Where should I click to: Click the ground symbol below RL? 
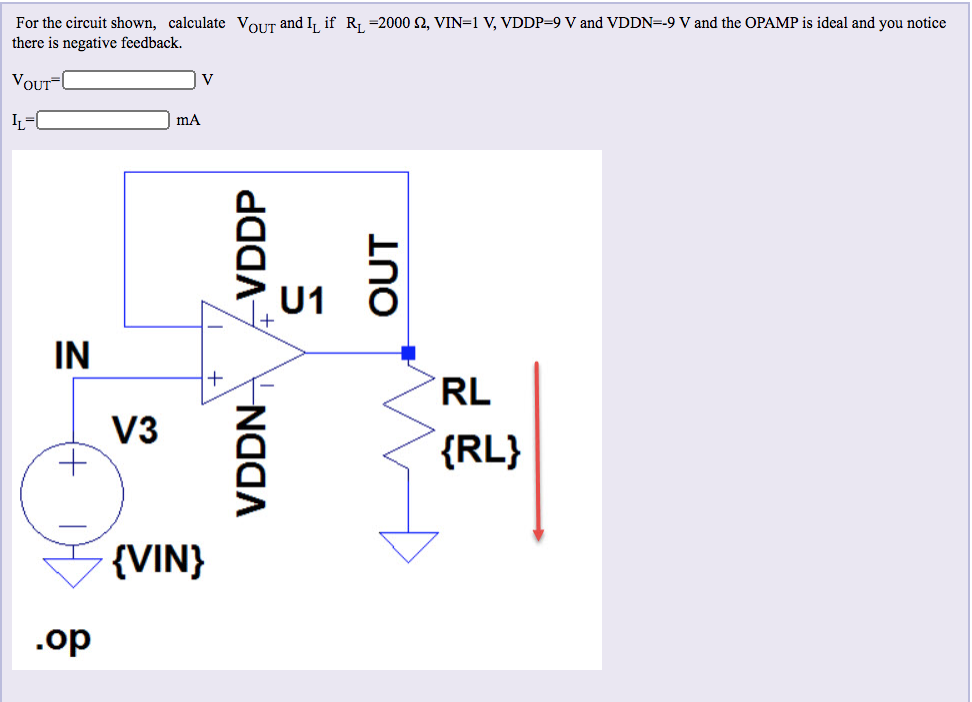[x=408, y=540]
